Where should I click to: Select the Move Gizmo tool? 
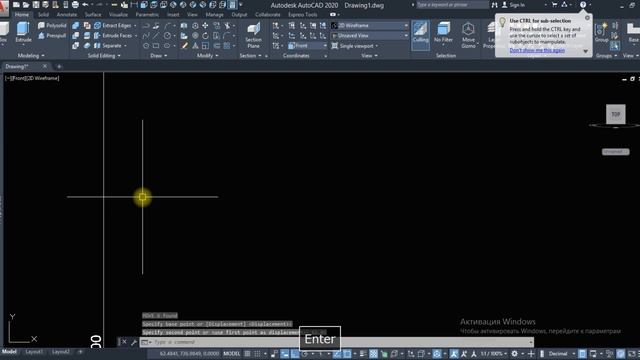coord(468,35)
